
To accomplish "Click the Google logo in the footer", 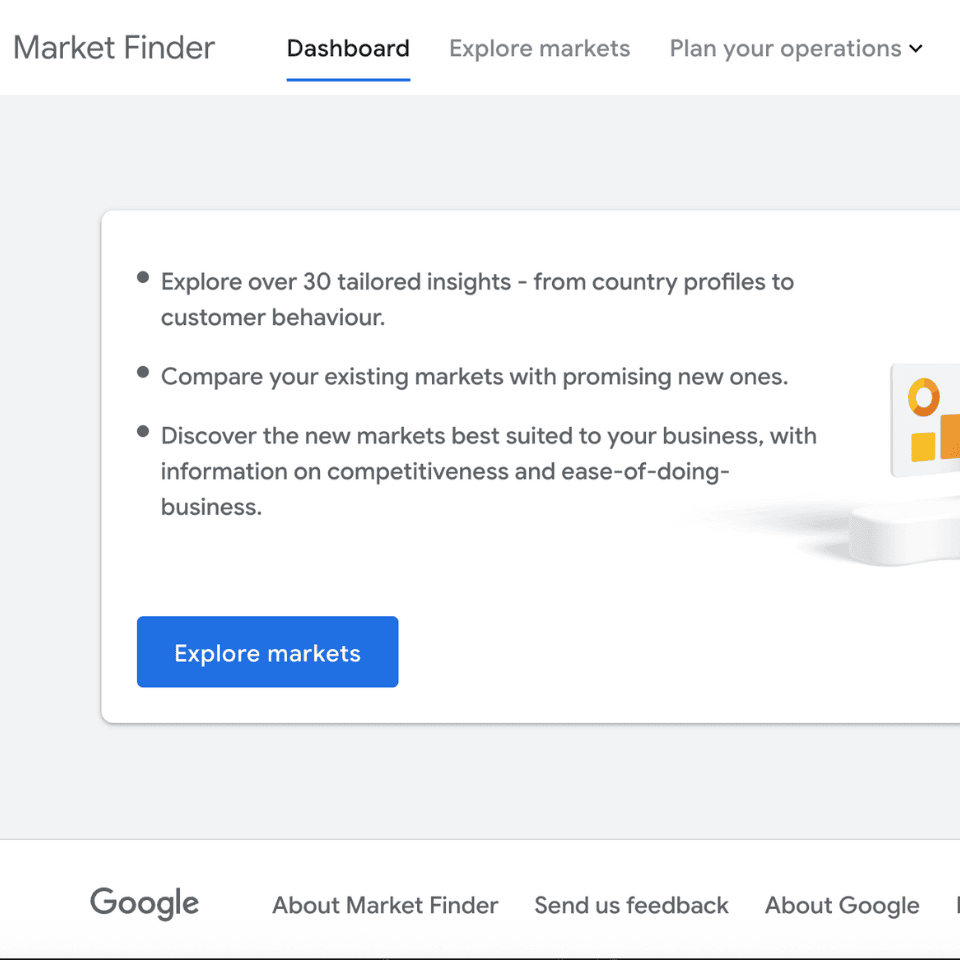I will click(145, 903).
